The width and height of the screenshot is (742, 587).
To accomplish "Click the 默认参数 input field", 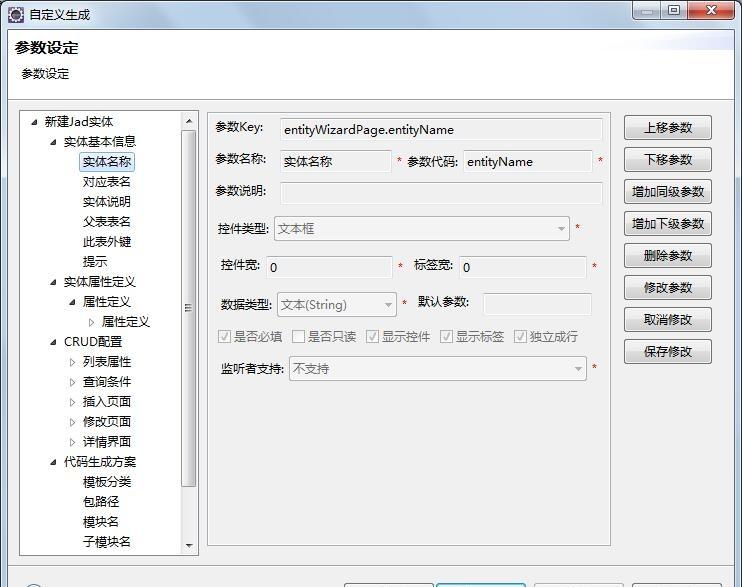I will point(537,304).
